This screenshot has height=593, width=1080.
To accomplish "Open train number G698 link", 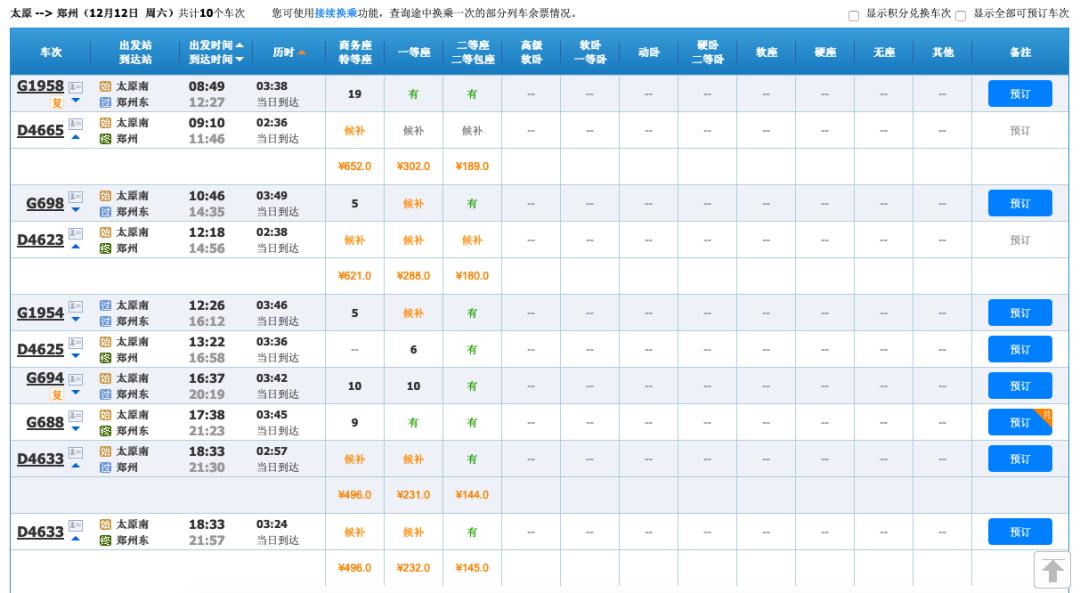I will [x=45, y=203].
